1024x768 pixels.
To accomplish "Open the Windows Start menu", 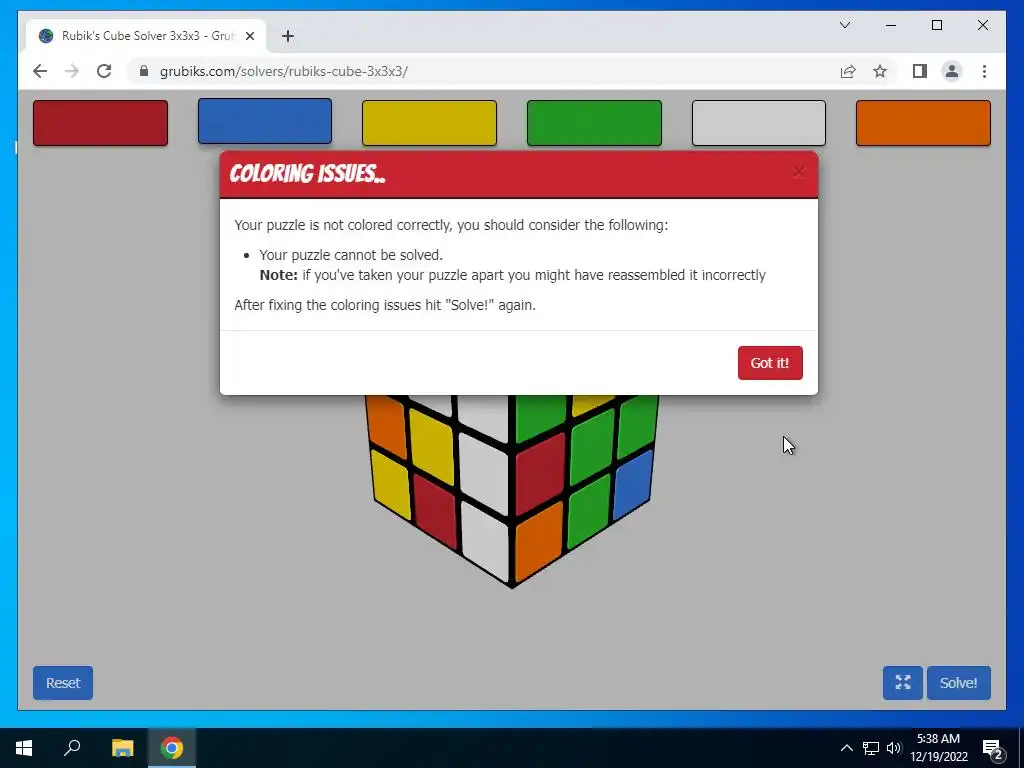I will 24,748.
